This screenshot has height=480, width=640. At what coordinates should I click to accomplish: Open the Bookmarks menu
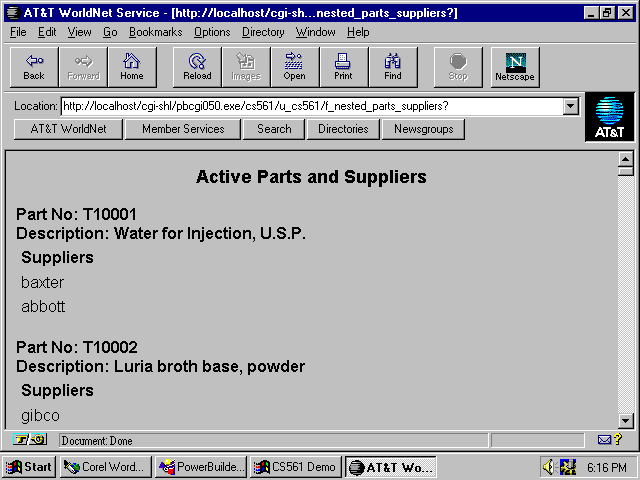(x=156, y=32)
